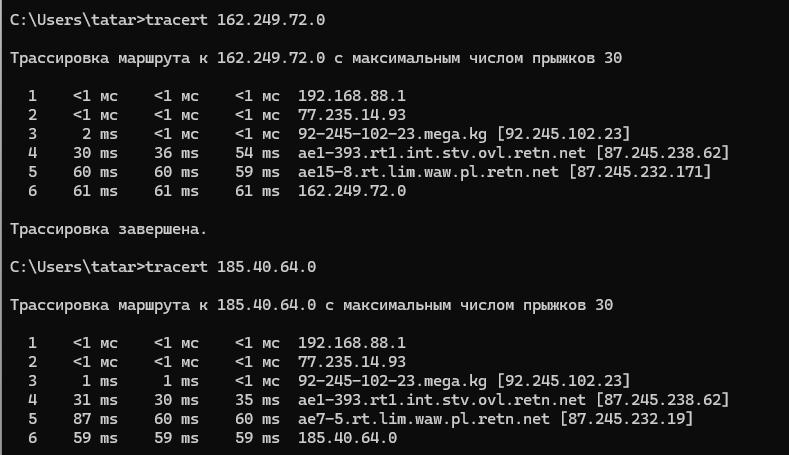Image resolution: width=789 pixels, height=455 pixels.
Task: Click bracketed IP 87.245.232.19
Action: 626,419
